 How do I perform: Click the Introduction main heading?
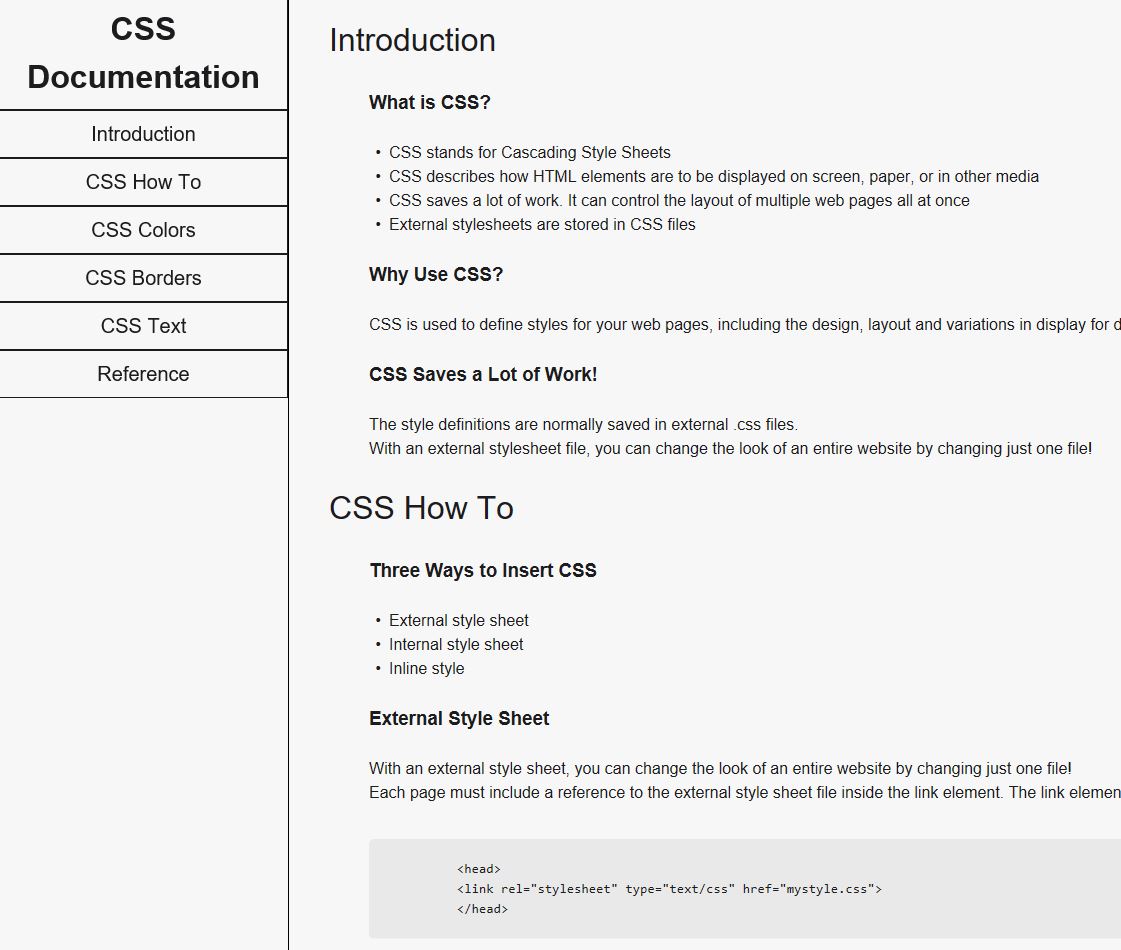[412, 40]
